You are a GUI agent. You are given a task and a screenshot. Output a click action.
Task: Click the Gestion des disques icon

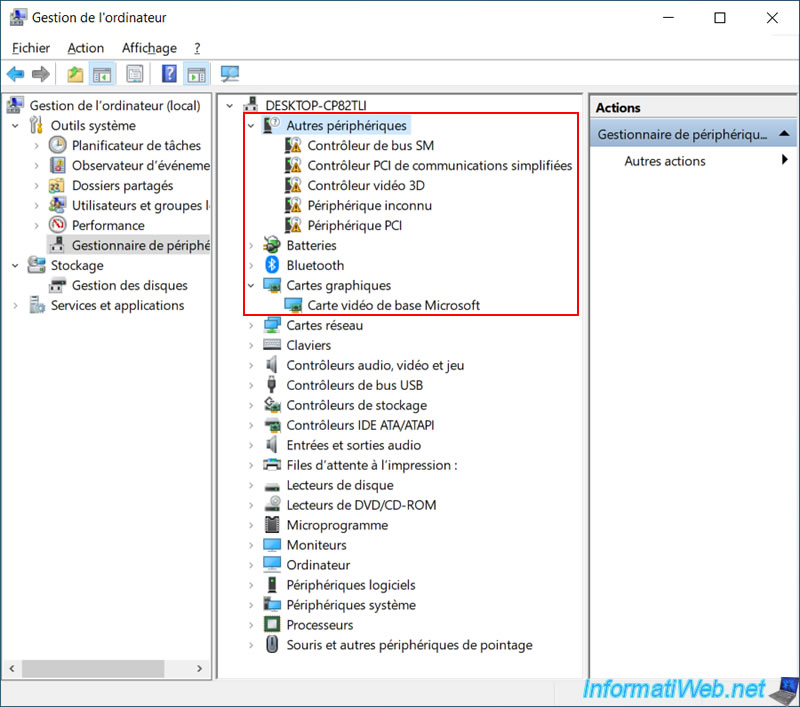pyautogui.click(x=57, y=285)
